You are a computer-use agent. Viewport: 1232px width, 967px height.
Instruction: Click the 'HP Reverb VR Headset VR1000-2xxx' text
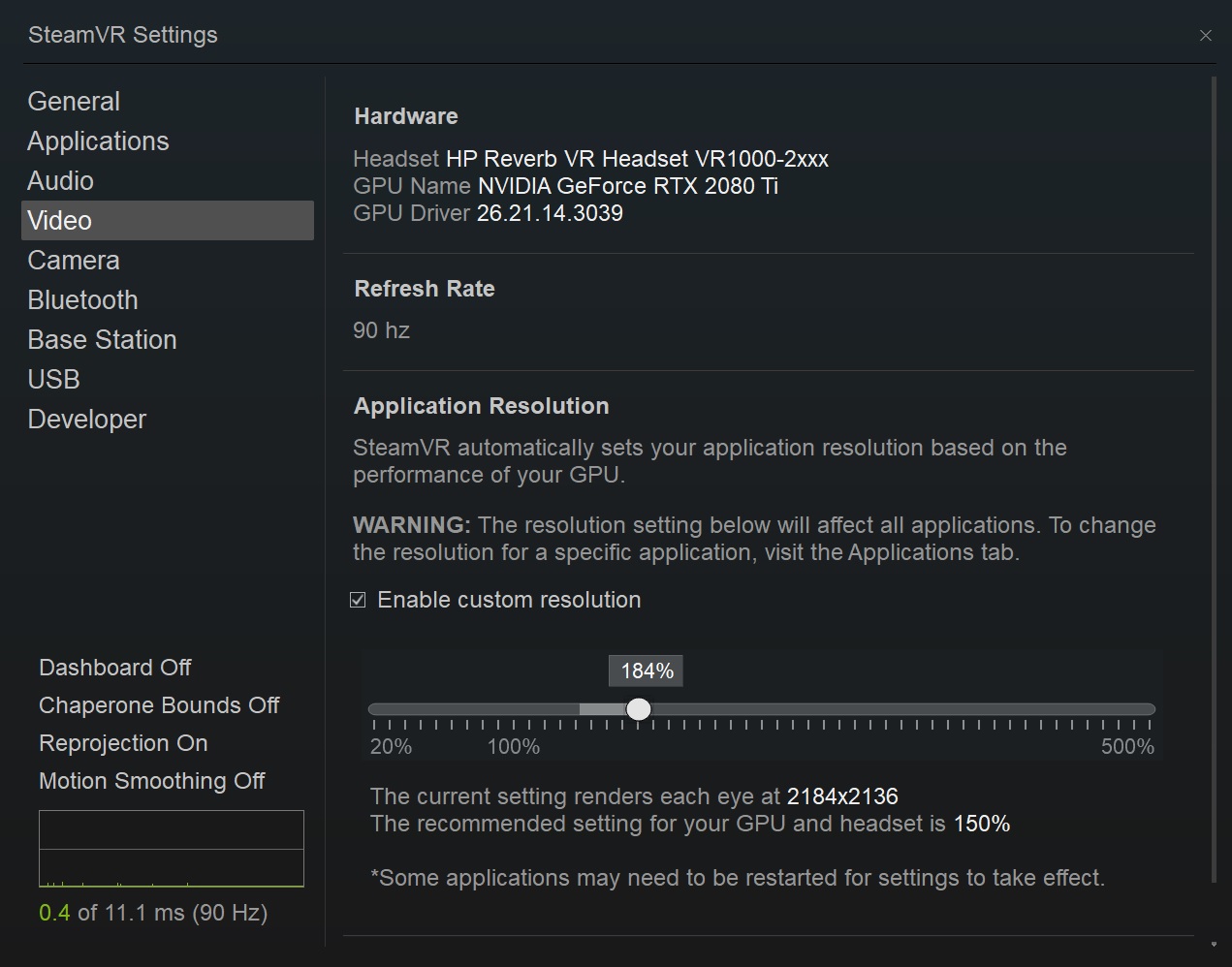pos(637,159)
